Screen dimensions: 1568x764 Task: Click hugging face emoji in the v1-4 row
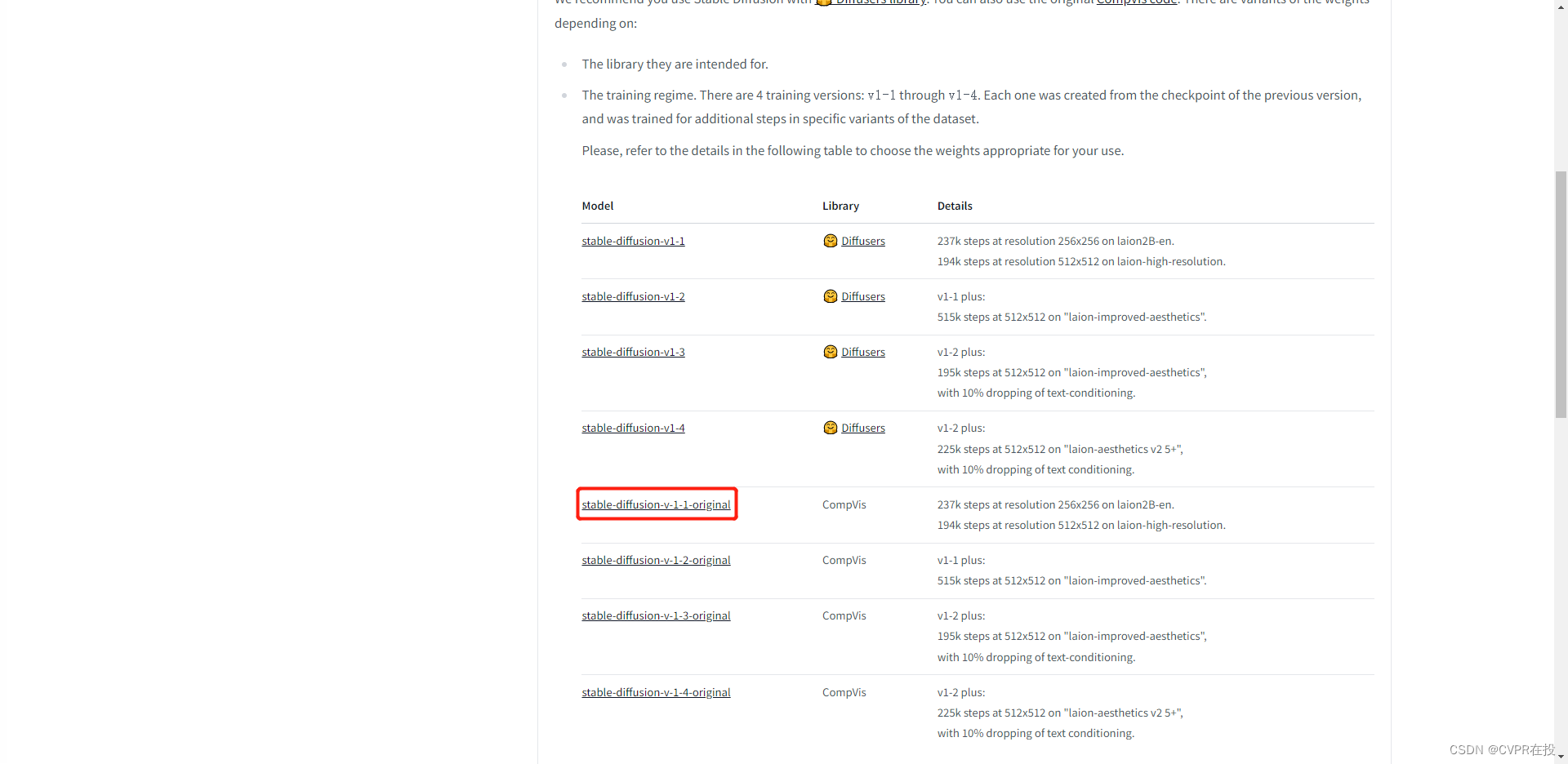point(831,428)
